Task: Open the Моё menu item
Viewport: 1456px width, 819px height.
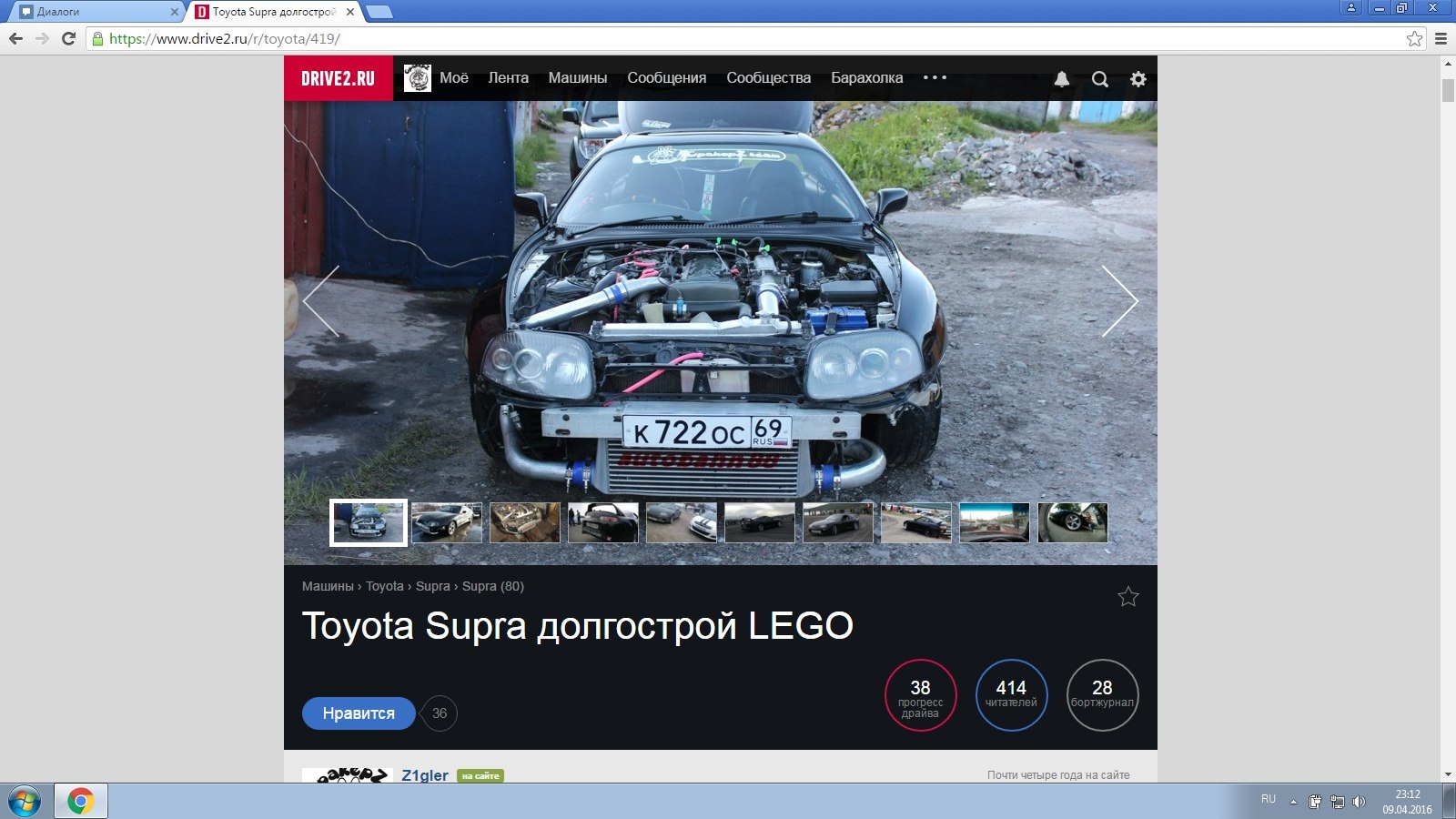Action: [454, 78]
